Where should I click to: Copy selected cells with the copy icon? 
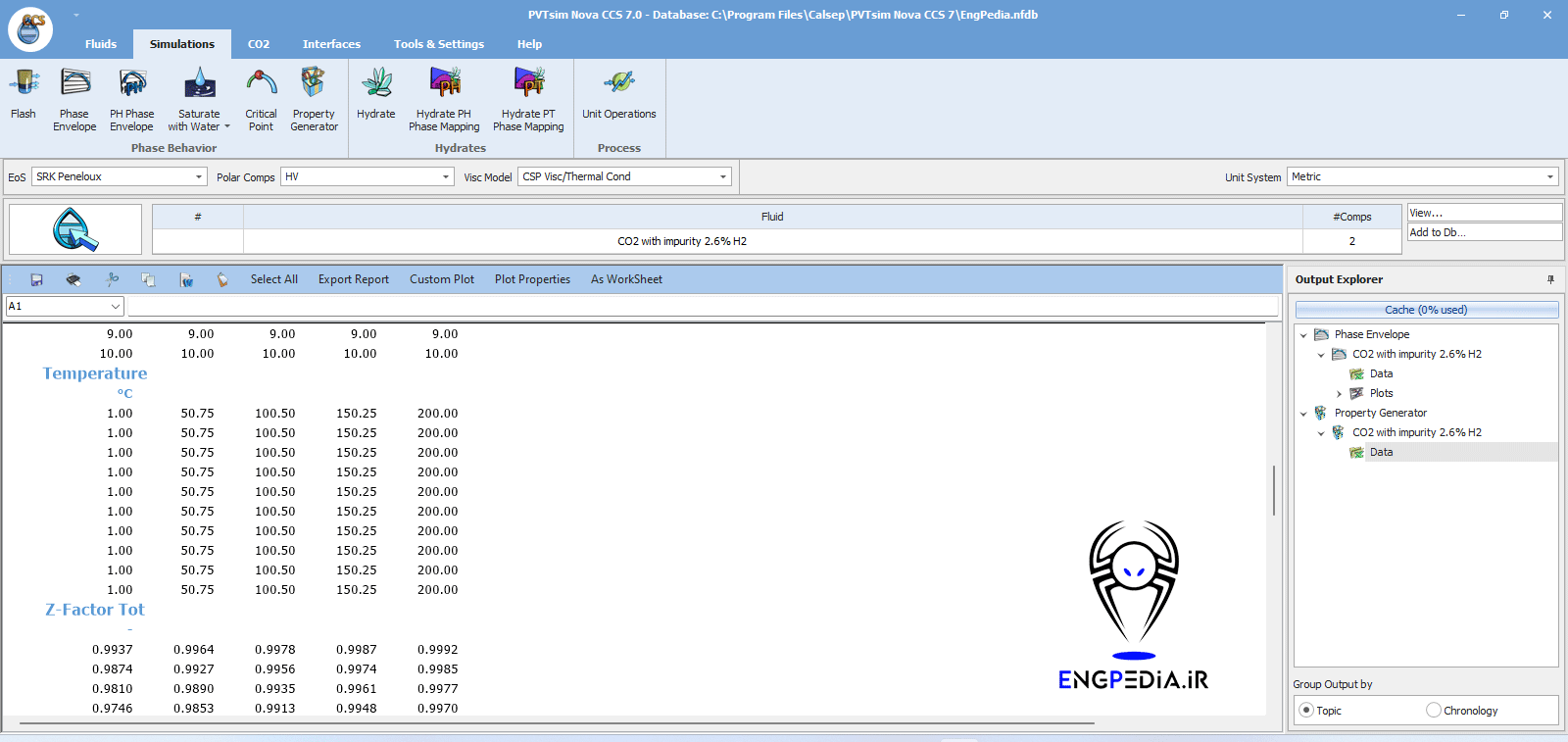click(149, 279)
